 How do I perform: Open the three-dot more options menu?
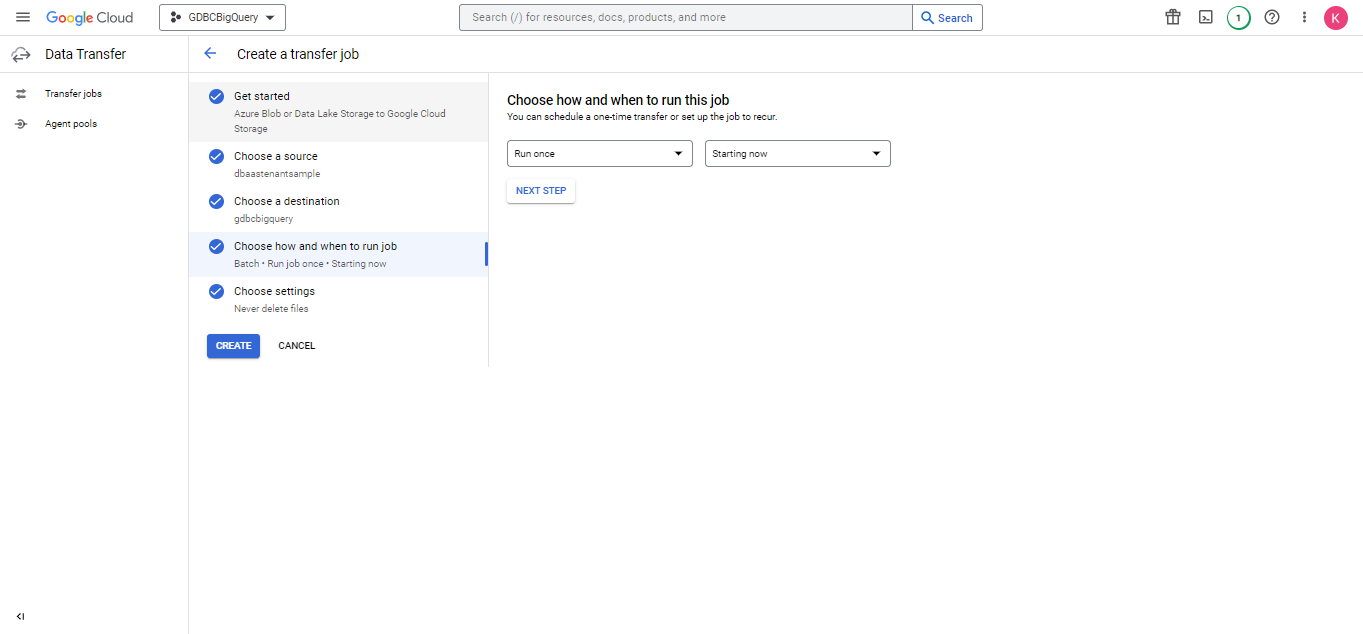[x=1304, y=17]
